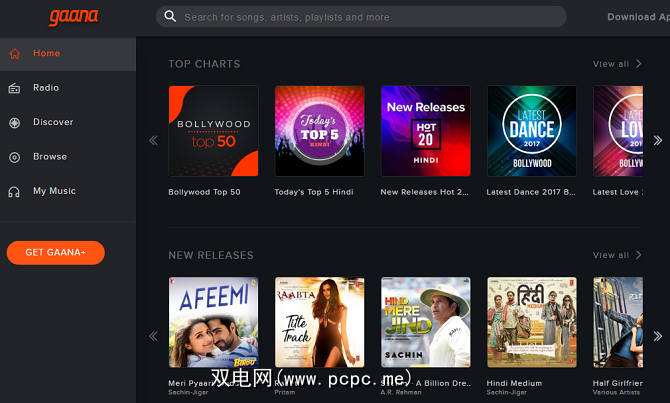Viewport: 670px width, 403px height.
Task: Open the Download App link
Action: 638,17
